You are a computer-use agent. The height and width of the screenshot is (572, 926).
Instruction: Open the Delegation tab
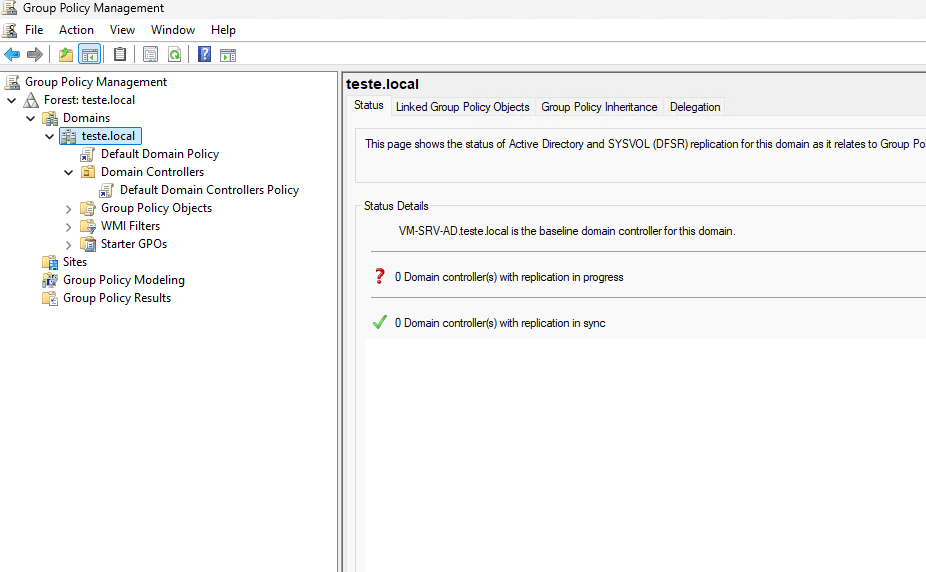[695, 107]
